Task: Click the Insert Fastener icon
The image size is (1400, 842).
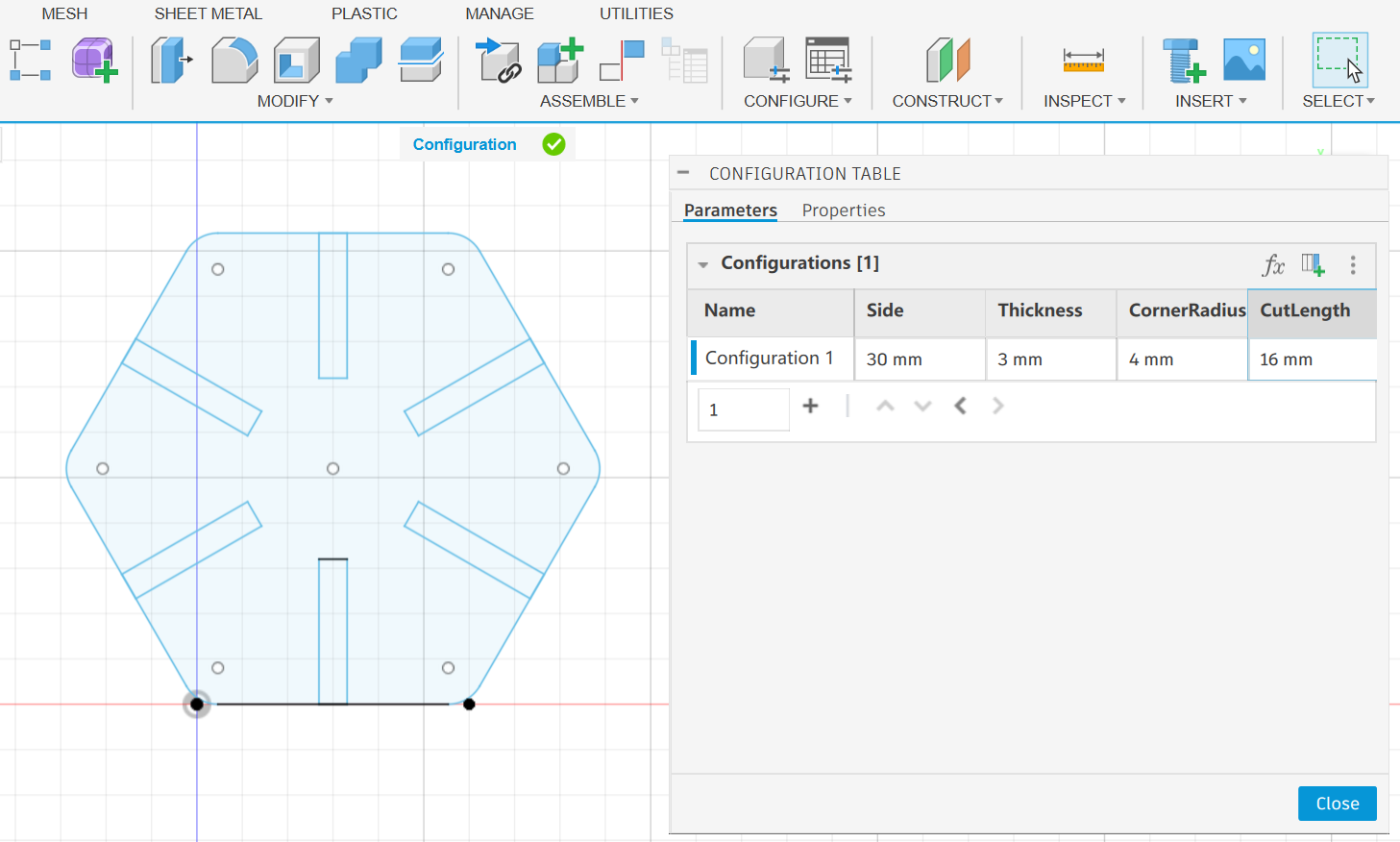Action: pos(1183,60)
